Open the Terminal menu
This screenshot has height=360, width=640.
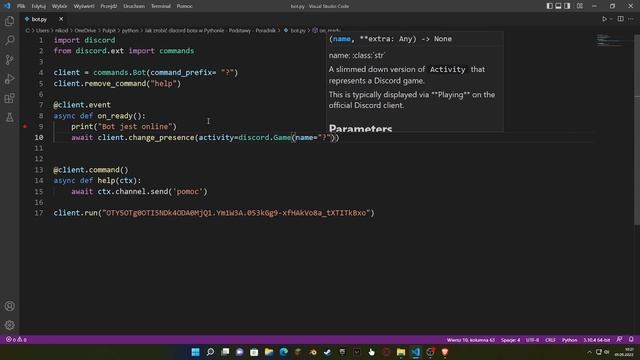click(161, 6)
